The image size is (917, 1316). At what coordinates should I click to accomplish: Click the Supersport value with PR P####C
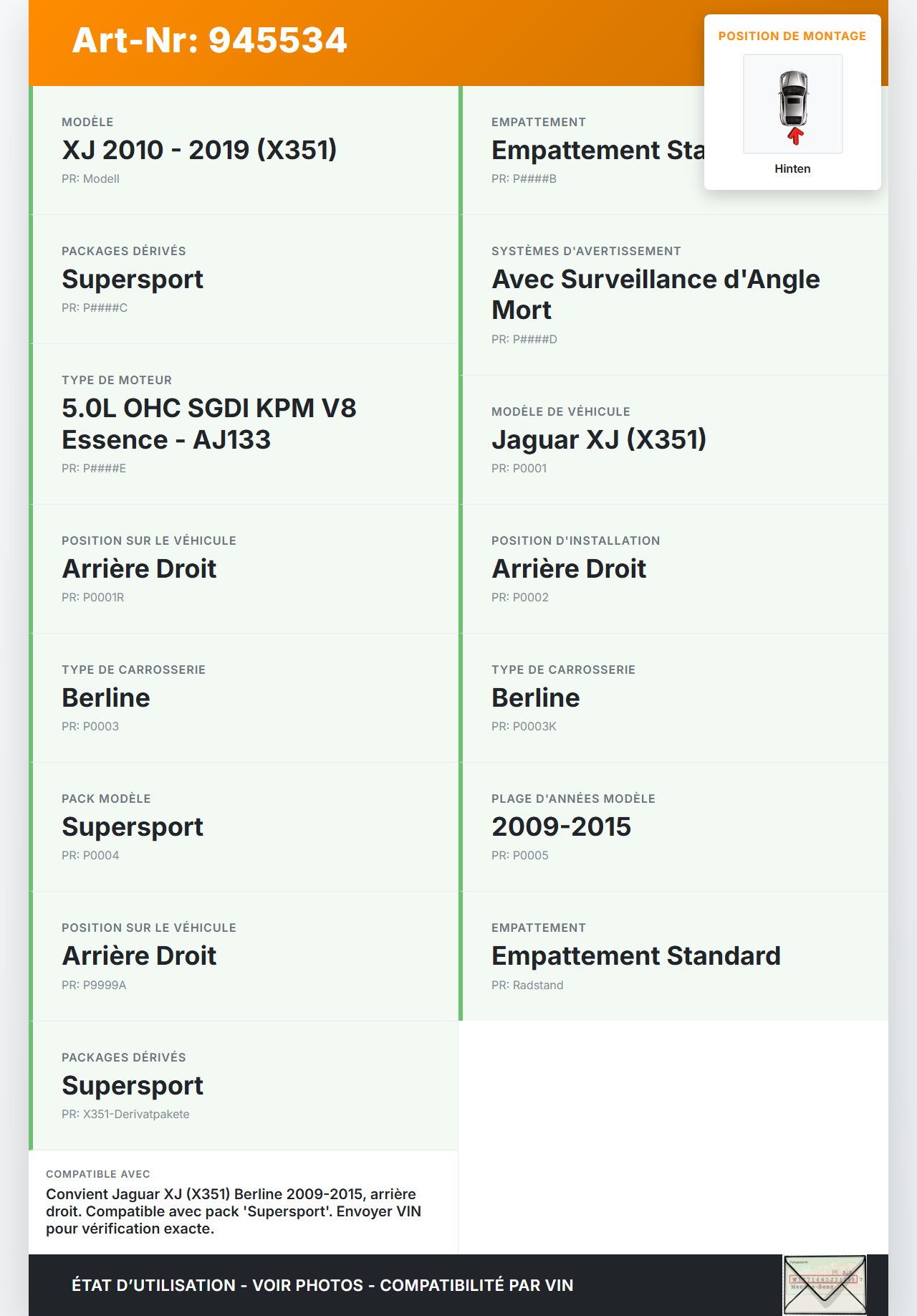(x=133, y=280)
